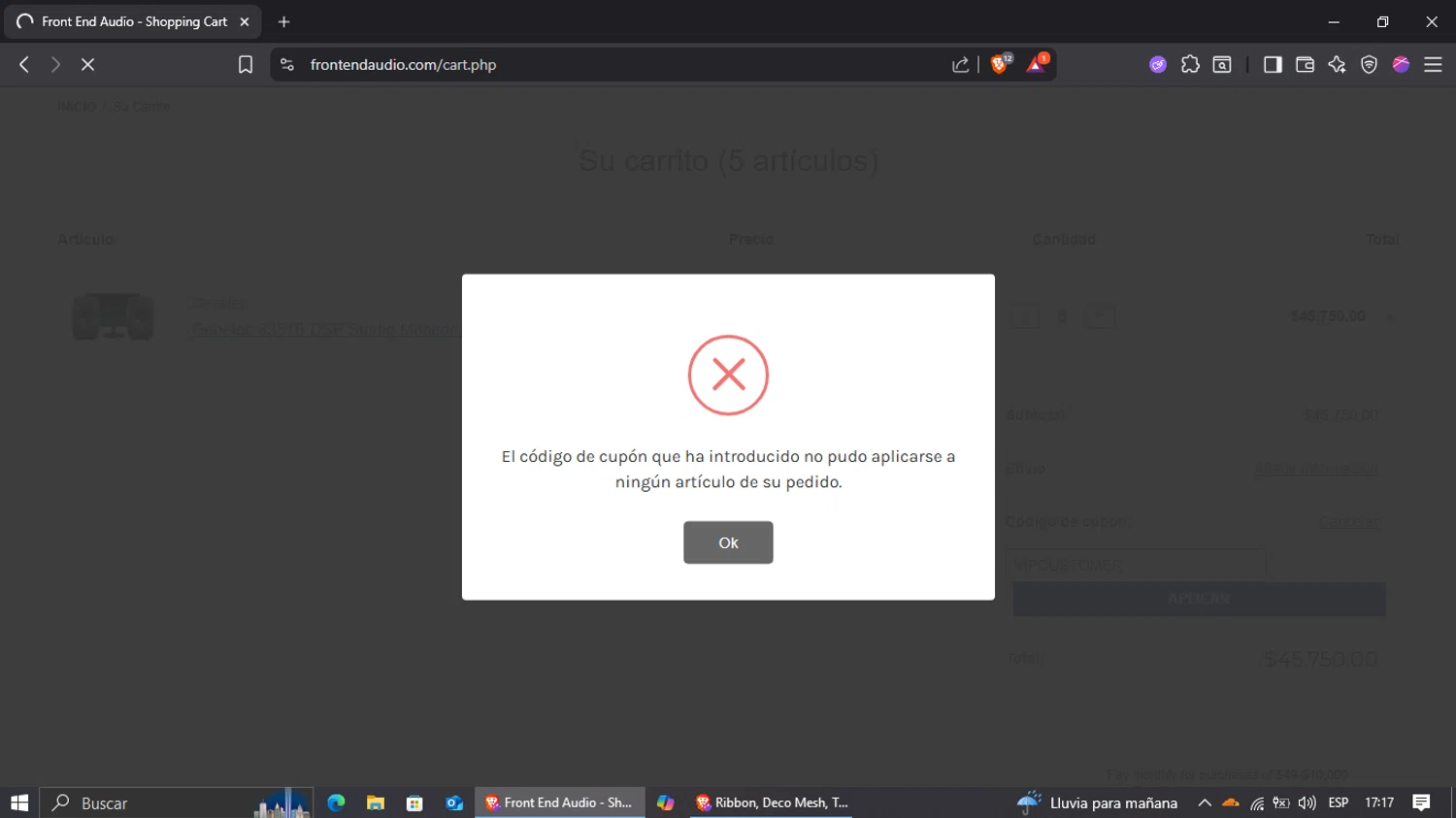Open Brave VPN shield

(1369, 64)
